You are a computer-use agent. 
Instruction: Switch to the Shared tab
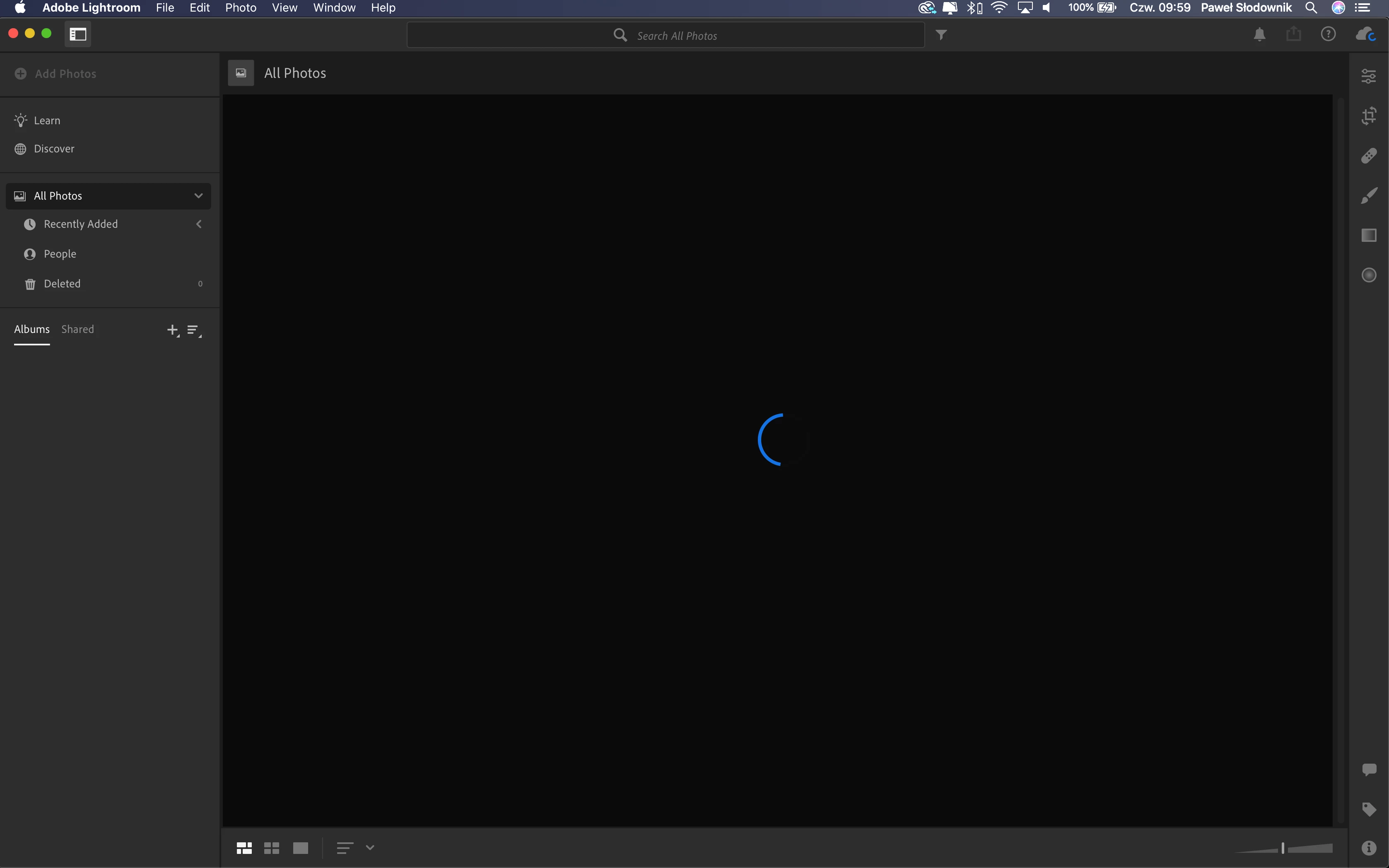point(77,329)
